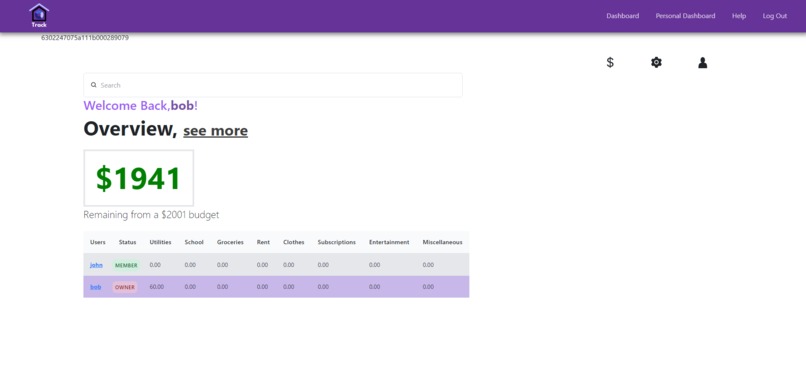Screen dimensions: 806x365
Task: Open the dollar sign budget icon
Action: [x=610, y=62]
